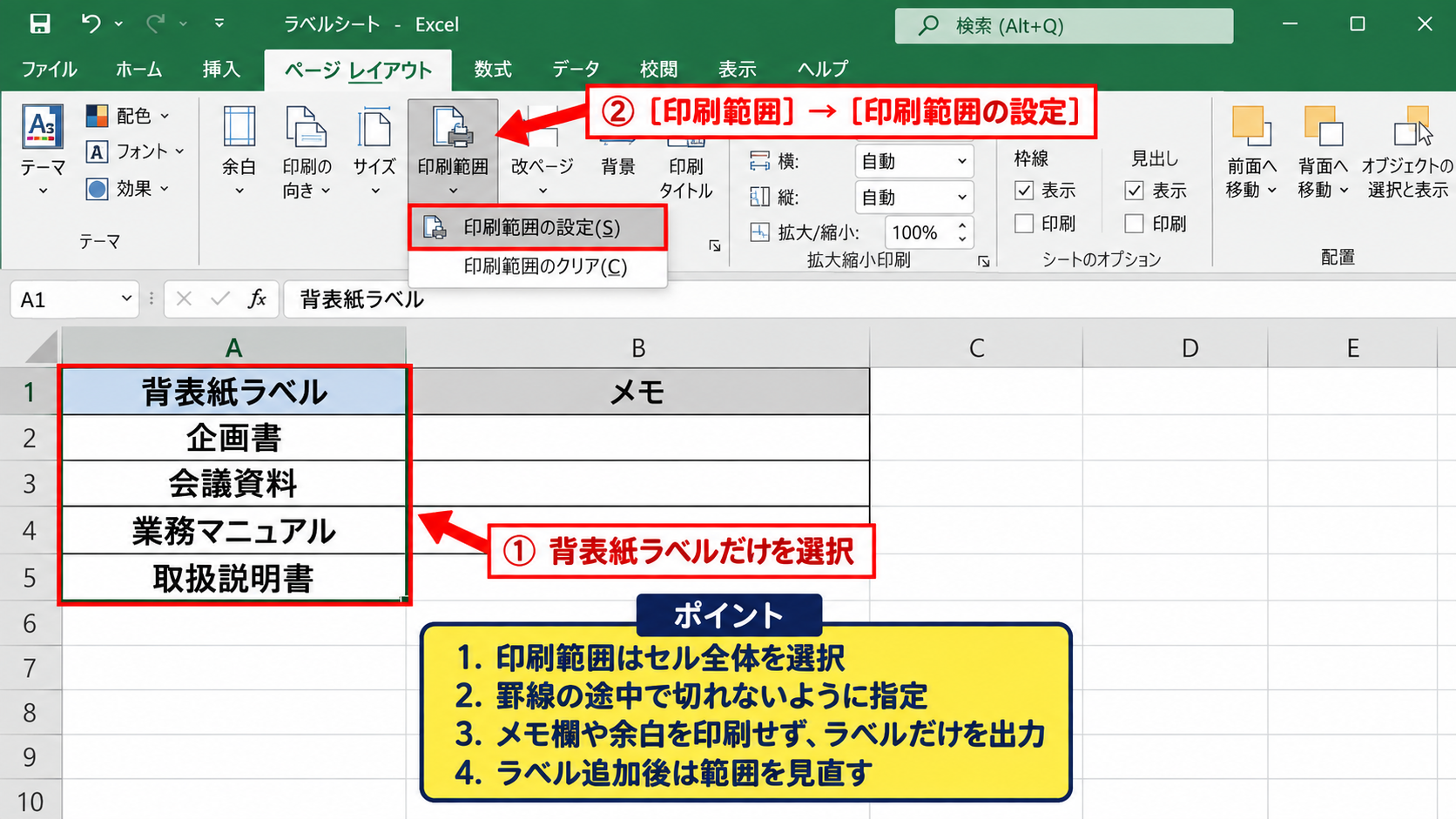Select 印刷範囲のクリア(C) menu item
1456x819 pixels.
[x=537, y=266]
